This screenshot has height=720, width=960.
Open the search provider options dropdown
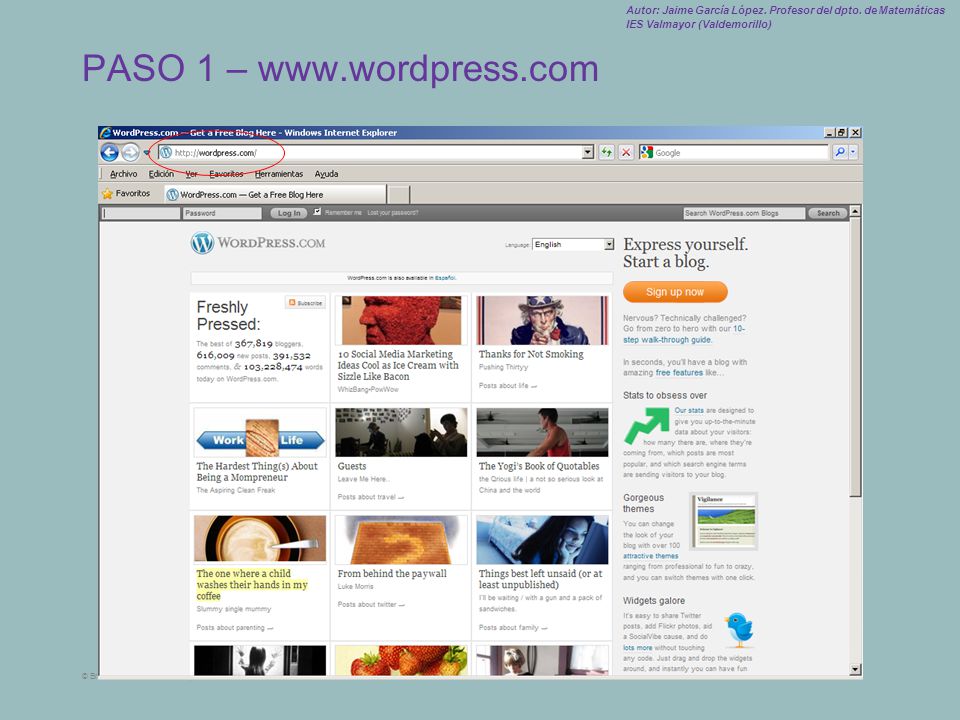click(x=853, y=152)
